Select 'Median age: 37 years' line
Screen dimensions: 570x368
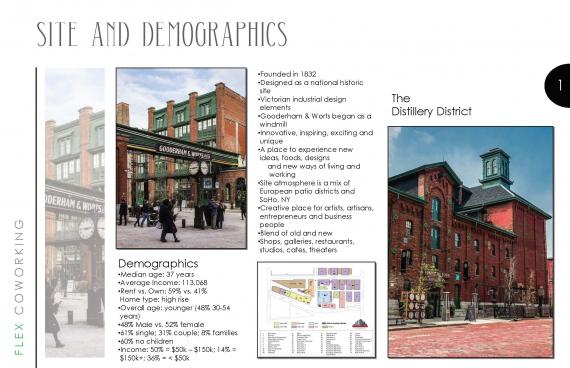(156, 274)
